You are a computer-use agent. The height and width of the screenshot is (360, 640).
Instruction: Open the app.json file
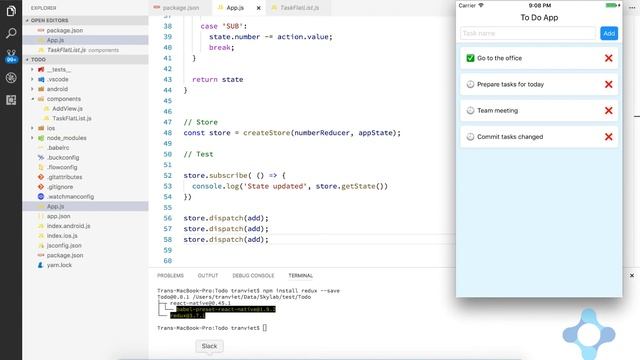58,216
